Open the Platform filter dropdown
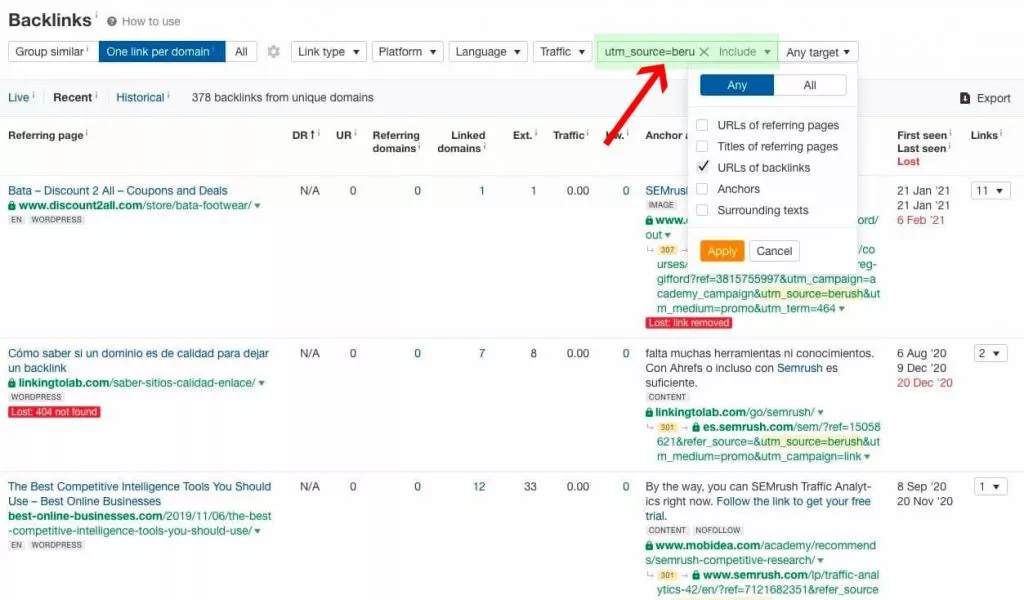The image size is (1024, 600). tap(408, 52)
